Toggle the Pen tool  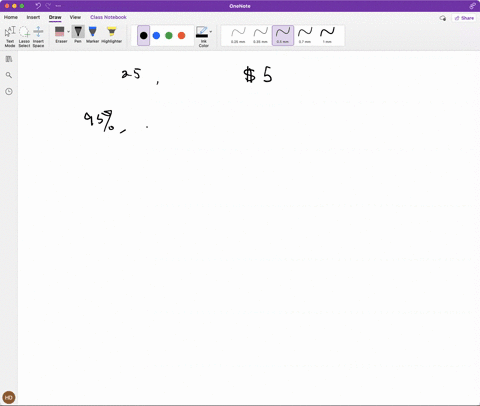point(78,35)
